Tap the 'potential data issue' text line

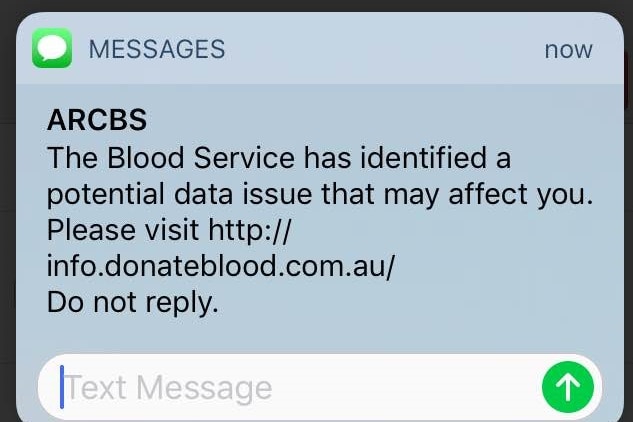[x=320, y=194]
